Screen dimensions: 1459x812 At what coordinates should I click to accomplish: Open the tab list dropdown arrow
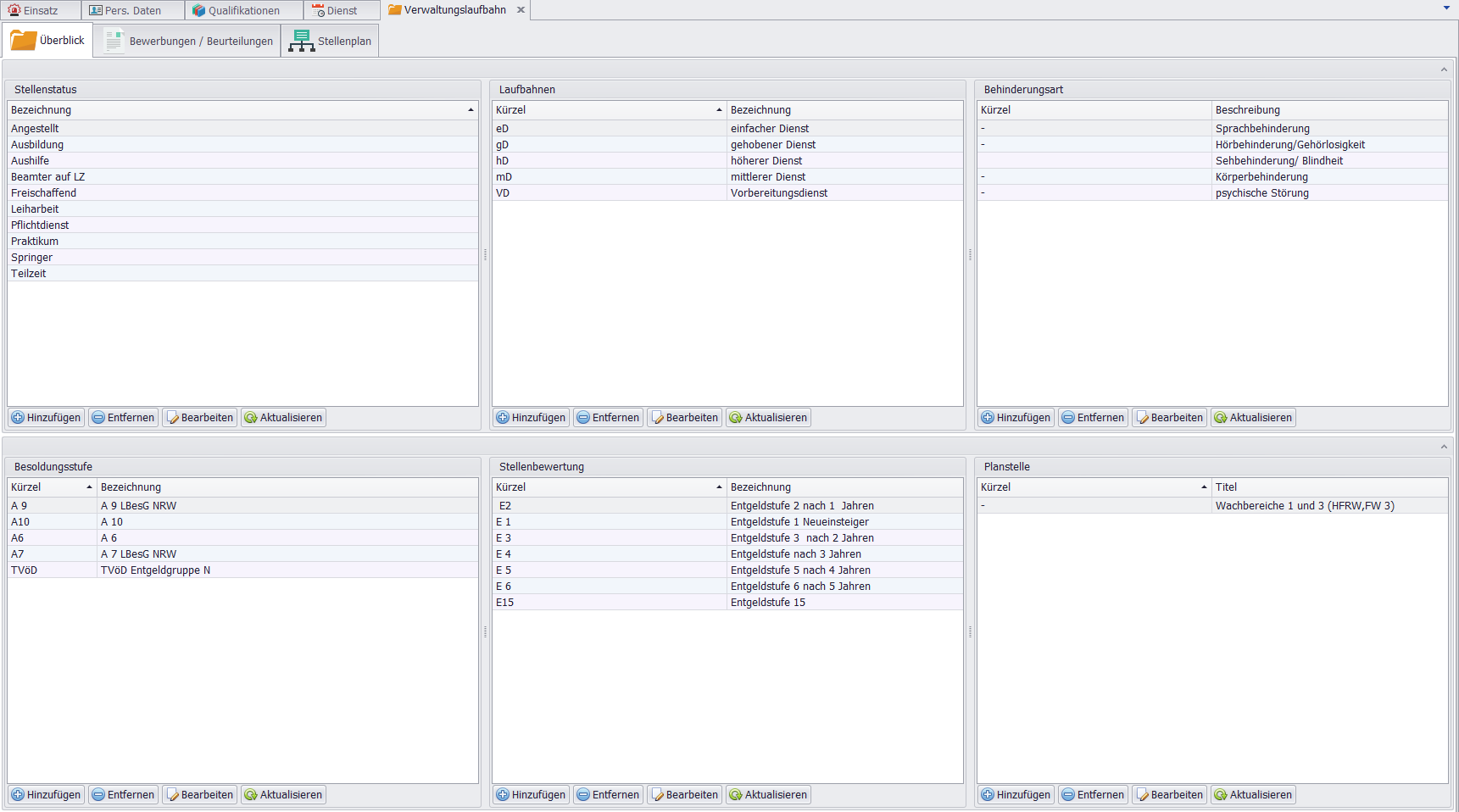1446,8
